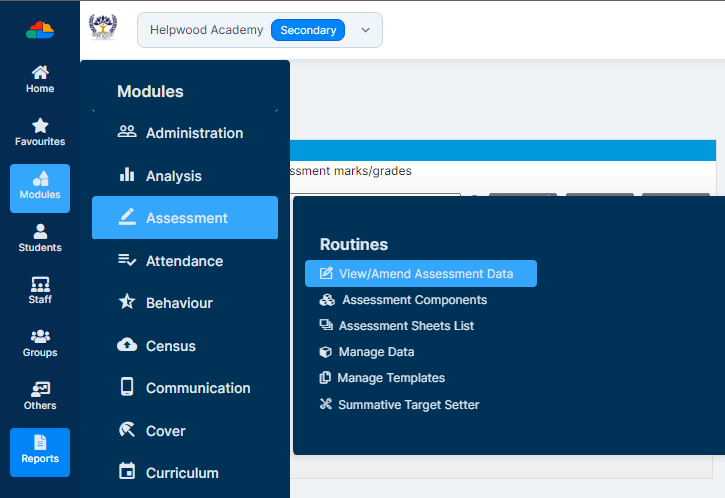Click the cloud app logo
Image resolution: width=725 pixels, height=498 pixels.
pos(40,30)
